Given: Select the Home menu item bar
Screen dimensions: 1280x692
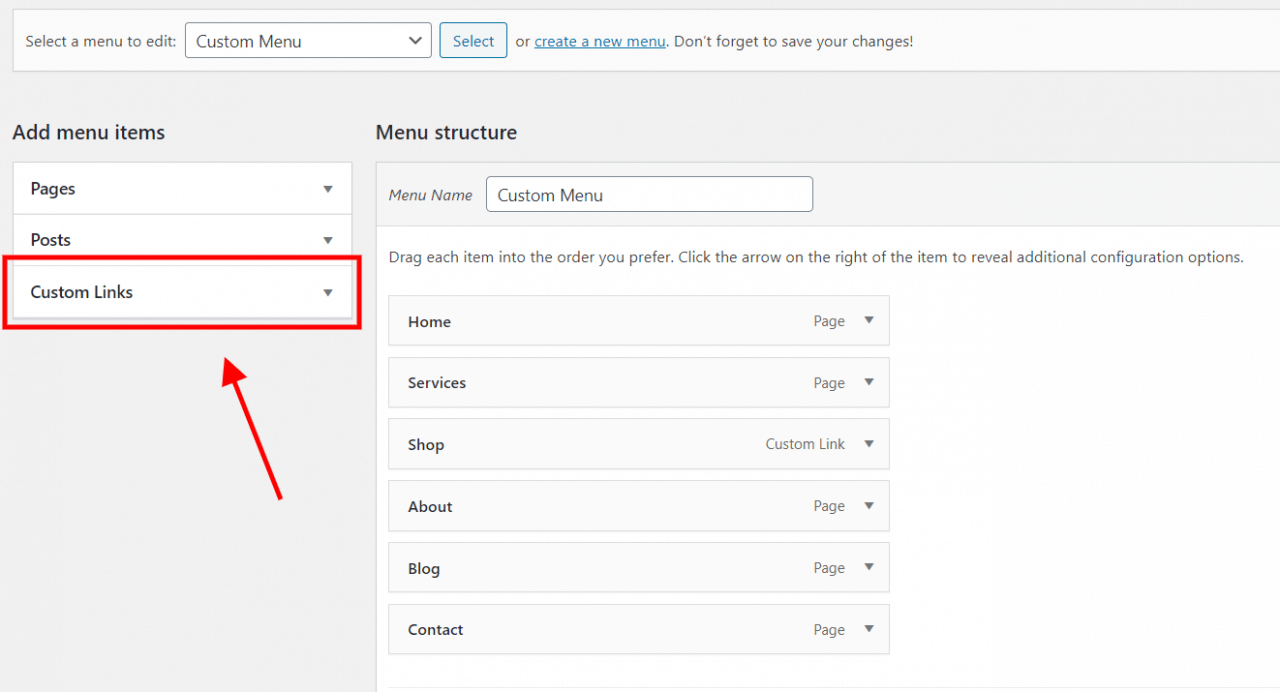Looking at the screenshot, I should pyautogui.click(x=600, y=321).
